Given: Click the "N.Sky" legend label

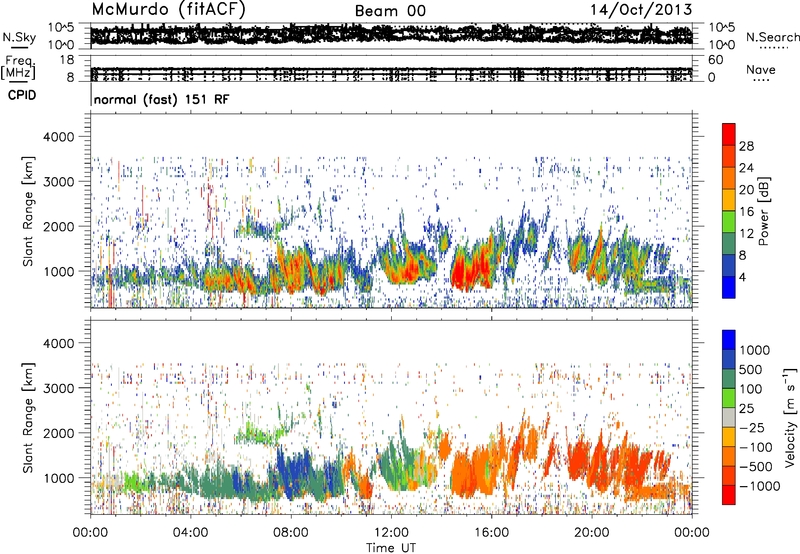Looking at the screenshot, I should click(x=19, y=37).
